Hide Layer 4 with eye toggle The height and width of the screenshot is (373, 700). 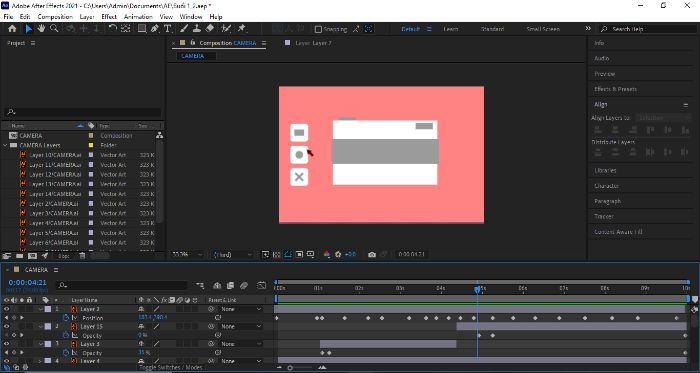(6, 361)
